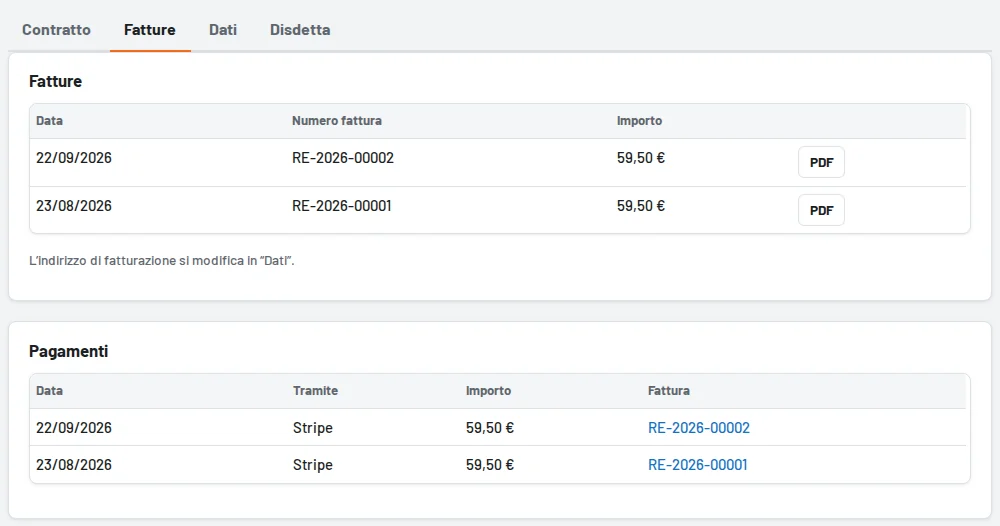Click date 22/09/2026 in Pagamenti table
1000x526 pixels.
[74, 428]
